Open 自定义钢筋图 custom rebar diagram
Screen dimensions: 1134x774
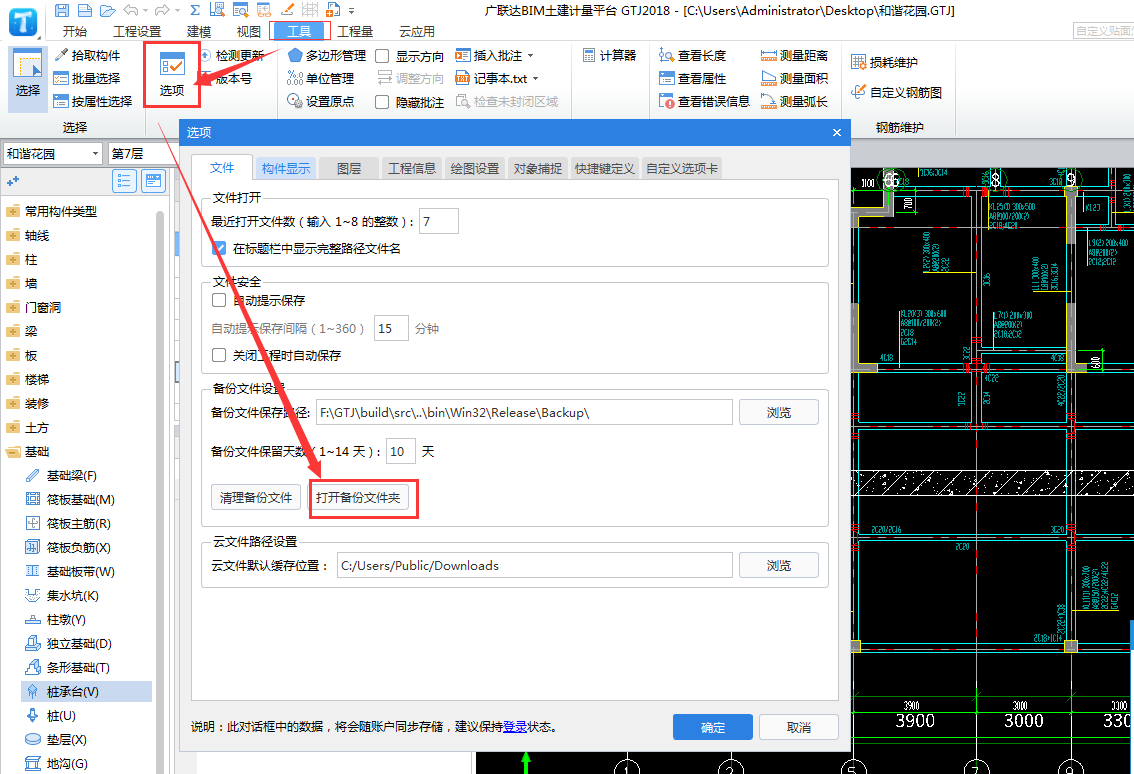(x=896, y=92)
